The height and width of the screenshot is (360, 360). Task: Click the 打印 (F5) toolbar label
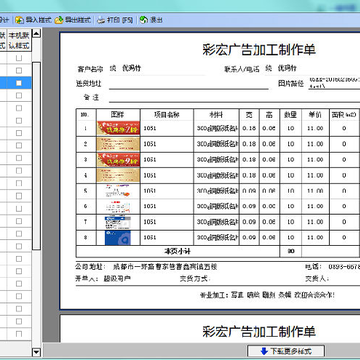point(120,20)
